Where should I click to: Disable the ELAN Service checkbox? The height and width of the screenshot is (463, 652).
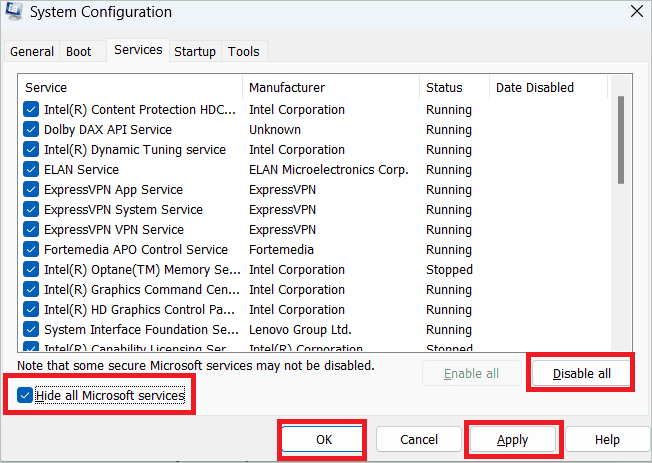(x=31, y=169)
